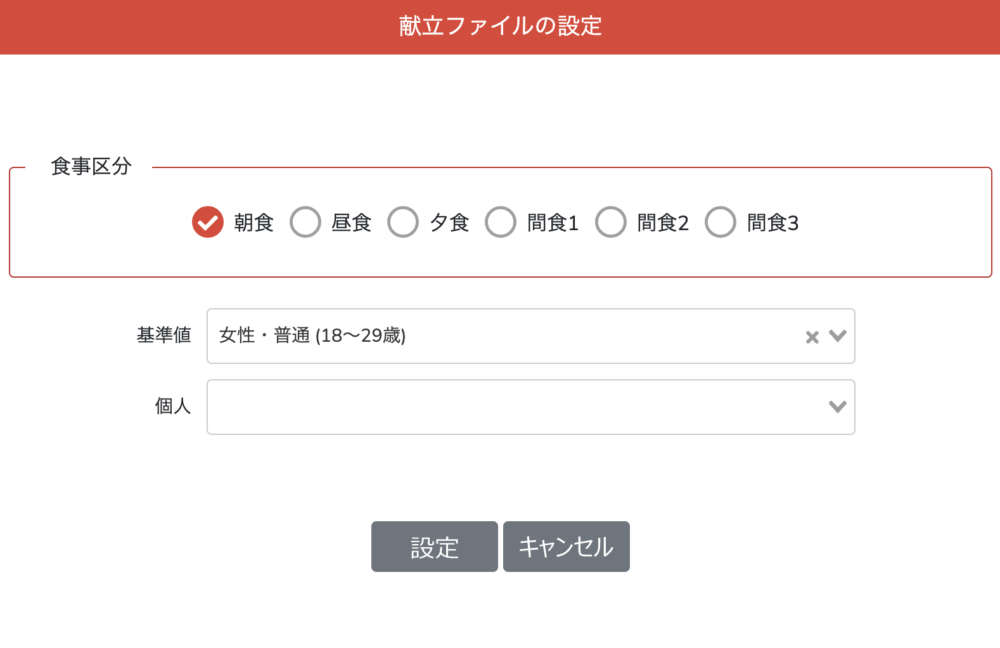
Task: Click the キャンセル button
Action: click(566, 547)
